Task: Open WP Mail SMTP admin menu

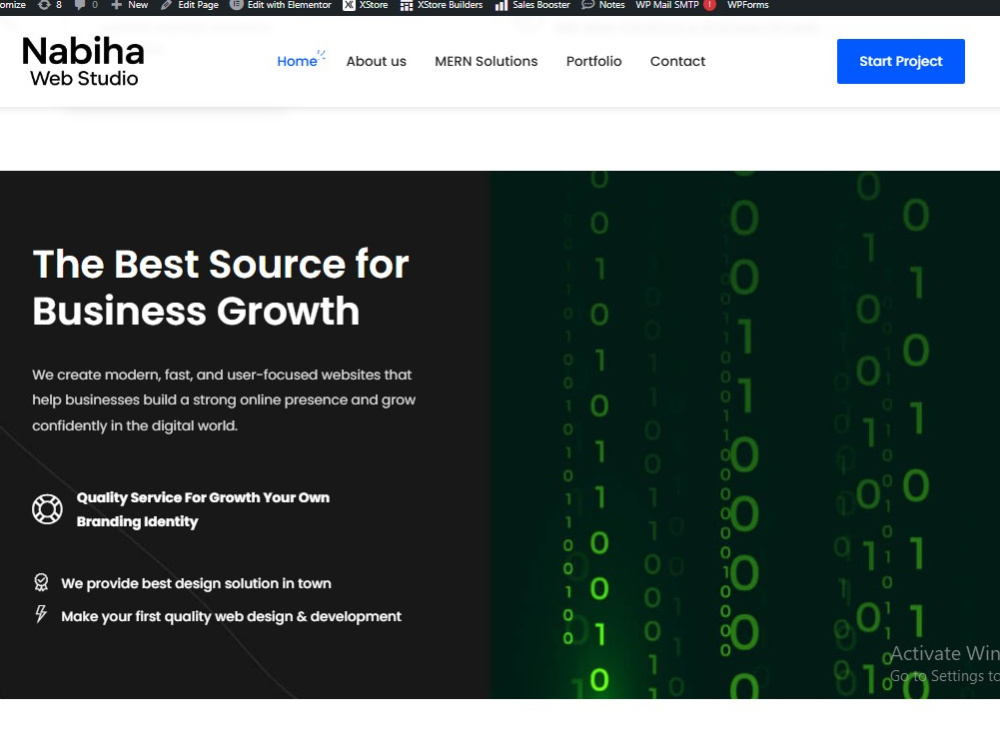Action: (x=667, y=4)
